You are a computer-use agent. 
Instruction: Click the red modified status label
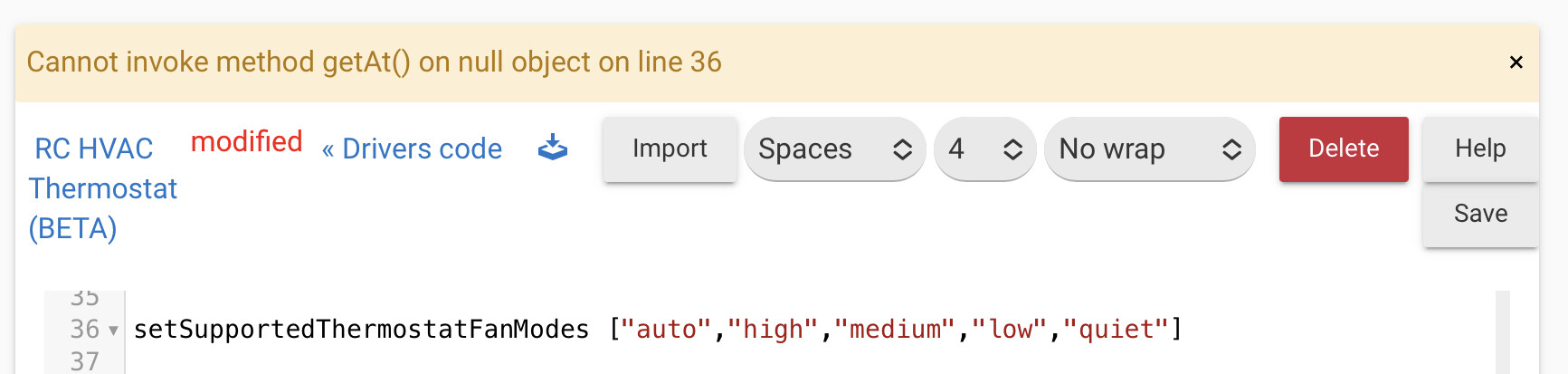tap(246, 142)
